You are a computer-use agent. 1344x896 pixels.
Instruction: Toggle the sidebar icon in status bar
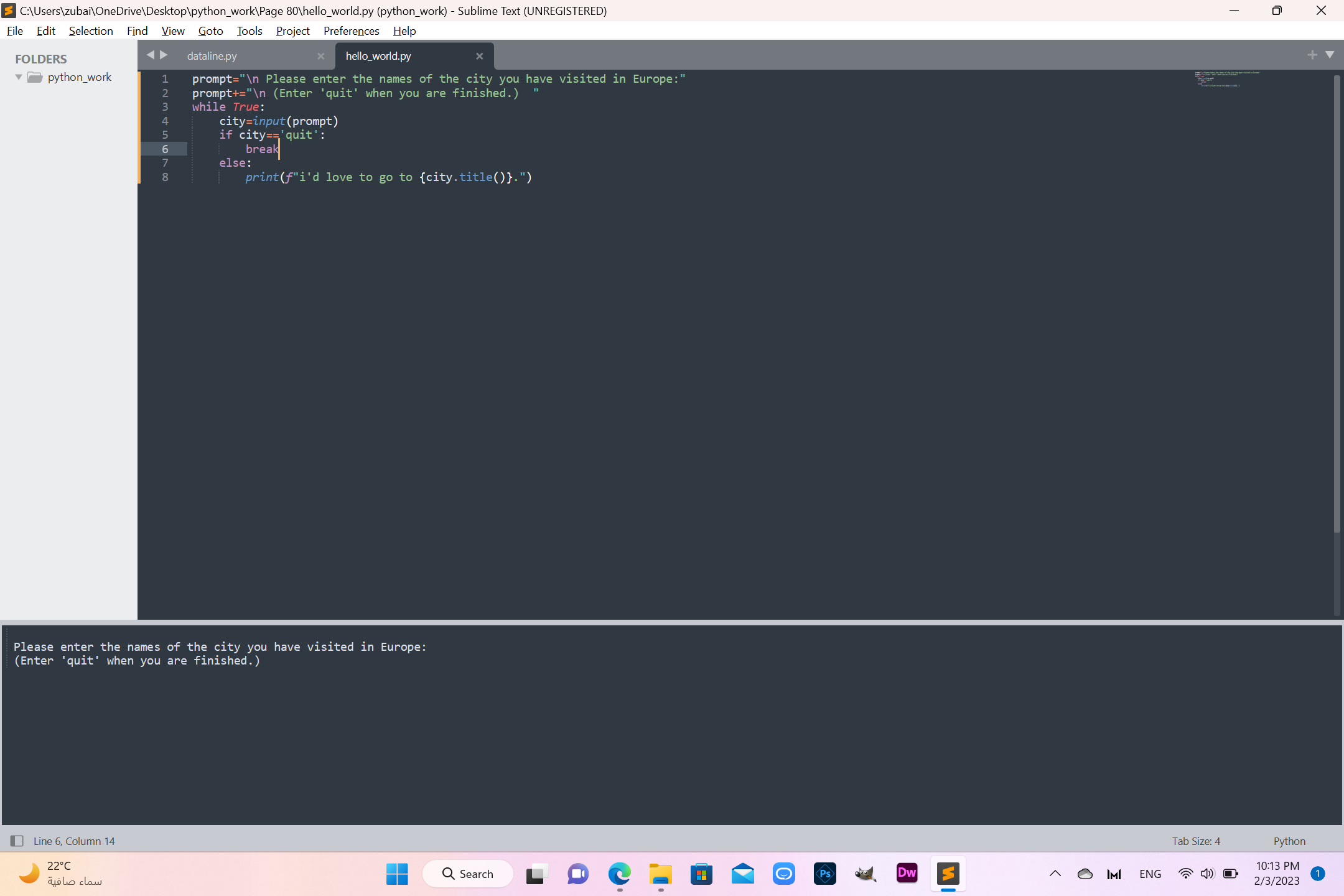17,841
